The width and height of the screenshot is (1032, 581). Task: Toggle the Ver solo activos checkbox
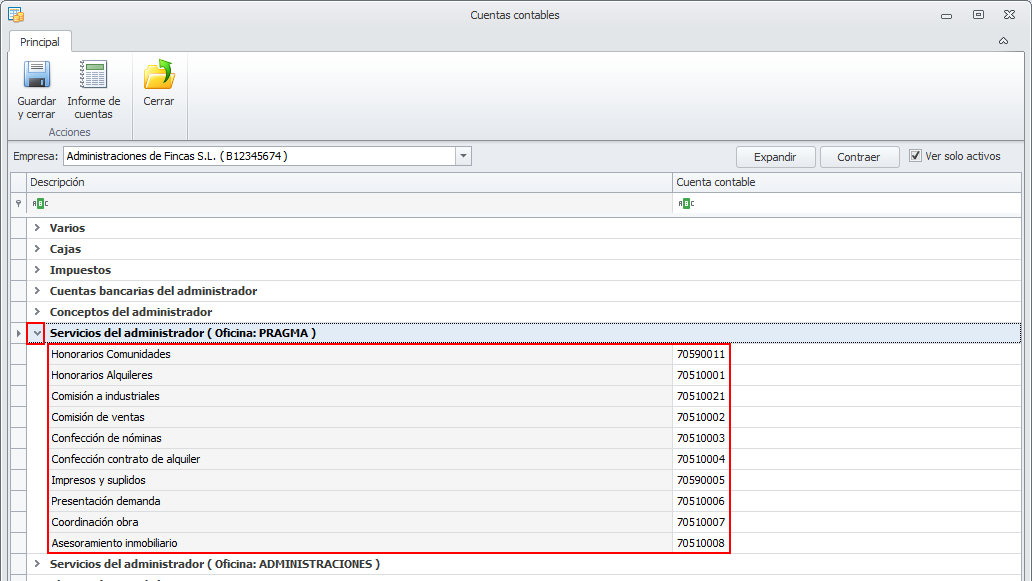tap(915, 156)
